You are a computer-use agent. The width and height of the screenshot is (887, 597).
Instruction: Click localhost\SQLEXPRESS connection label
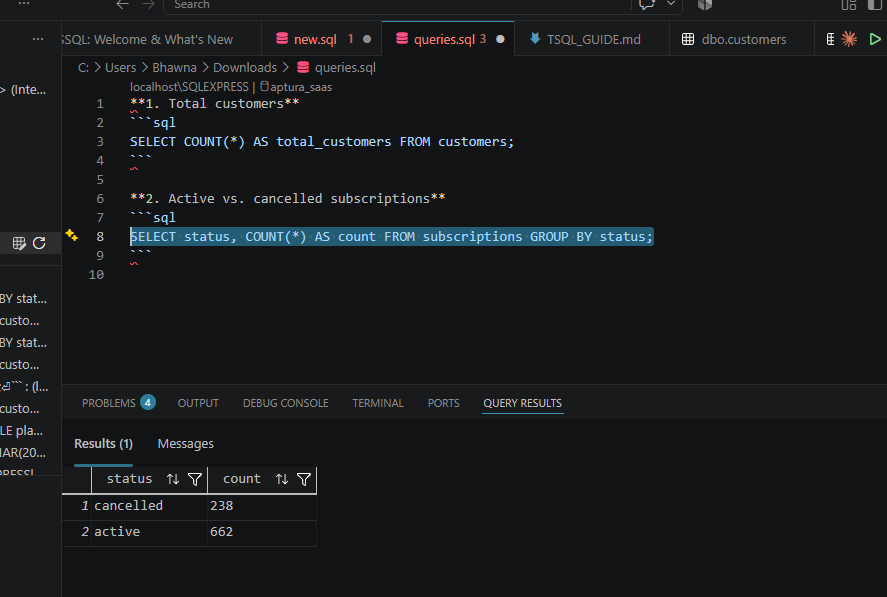pos(189,87)
